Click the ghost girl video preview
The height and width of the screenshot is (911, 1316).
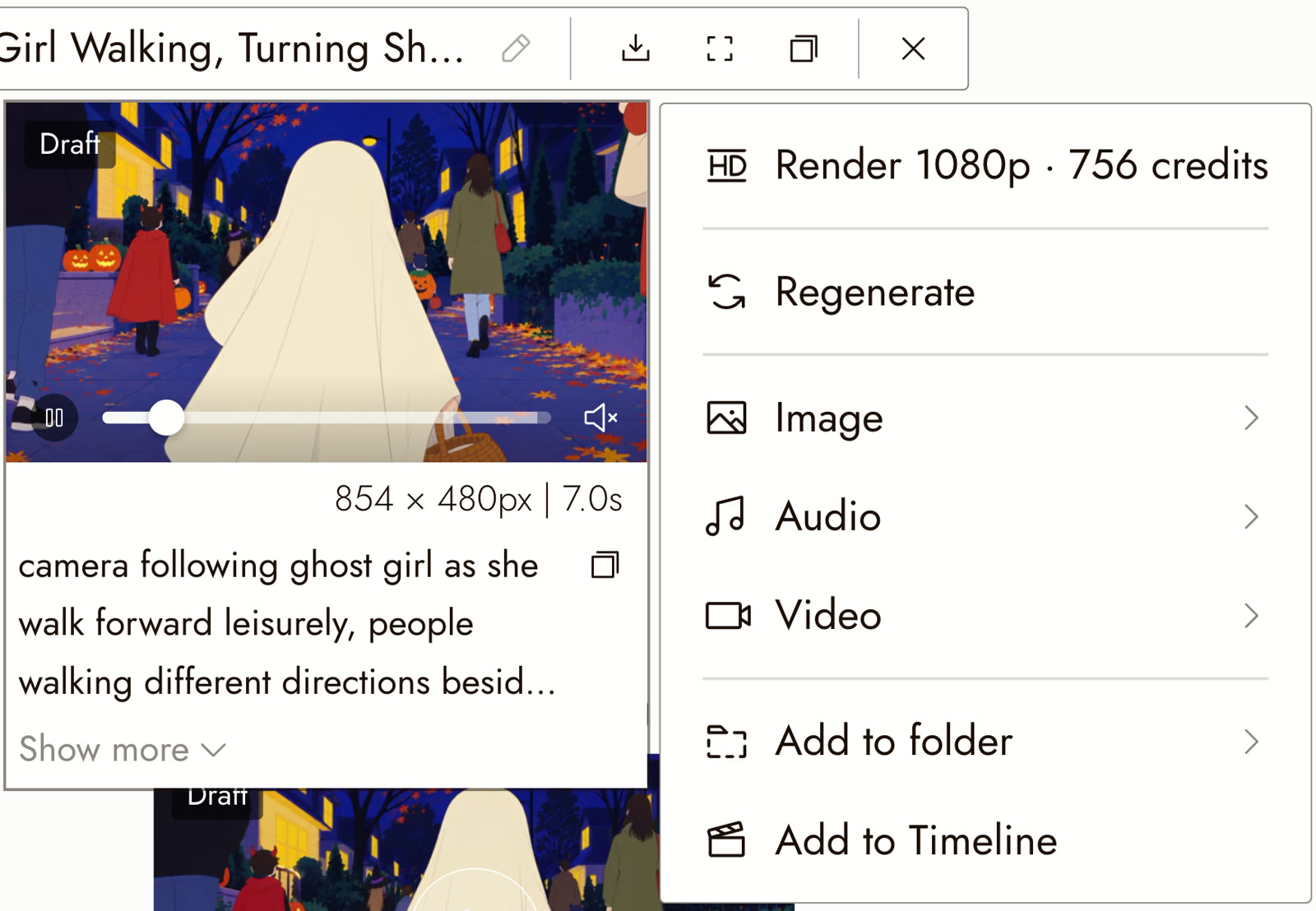click(x=327, y=282)
